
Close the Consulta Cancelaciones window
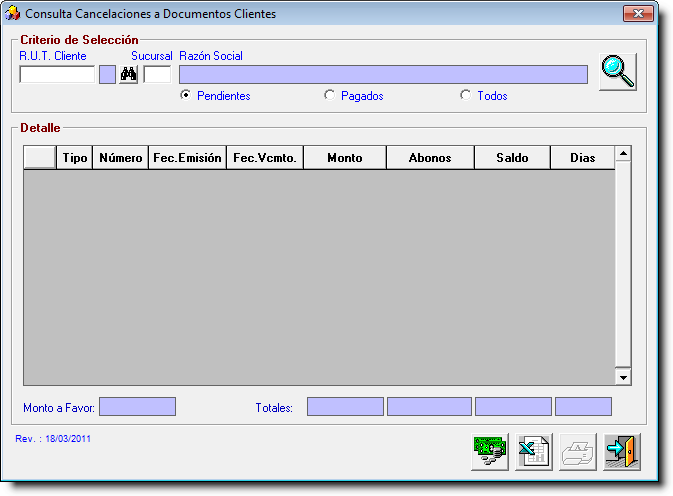click(x=638, y=13)
